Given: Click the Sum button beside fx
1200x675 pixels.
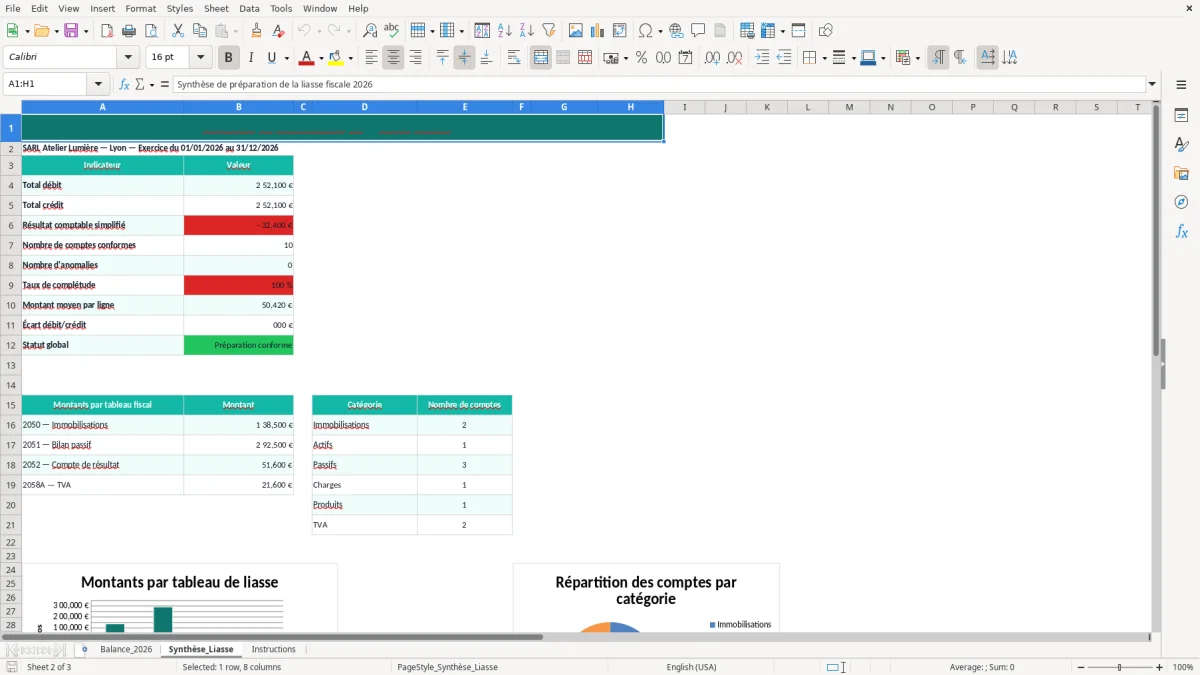Looking at the screenshot, I should (140, 85).
